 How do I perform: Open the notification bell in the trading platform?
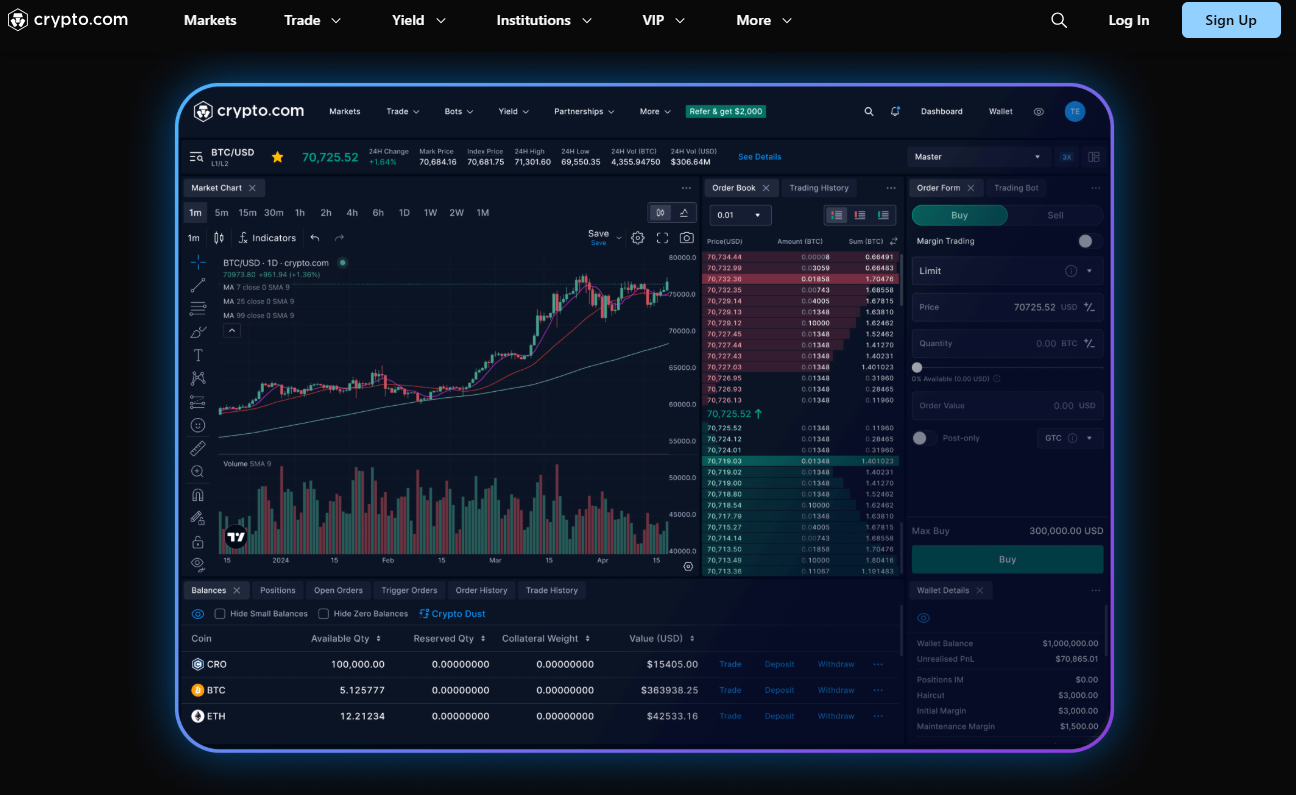[895, 111]
